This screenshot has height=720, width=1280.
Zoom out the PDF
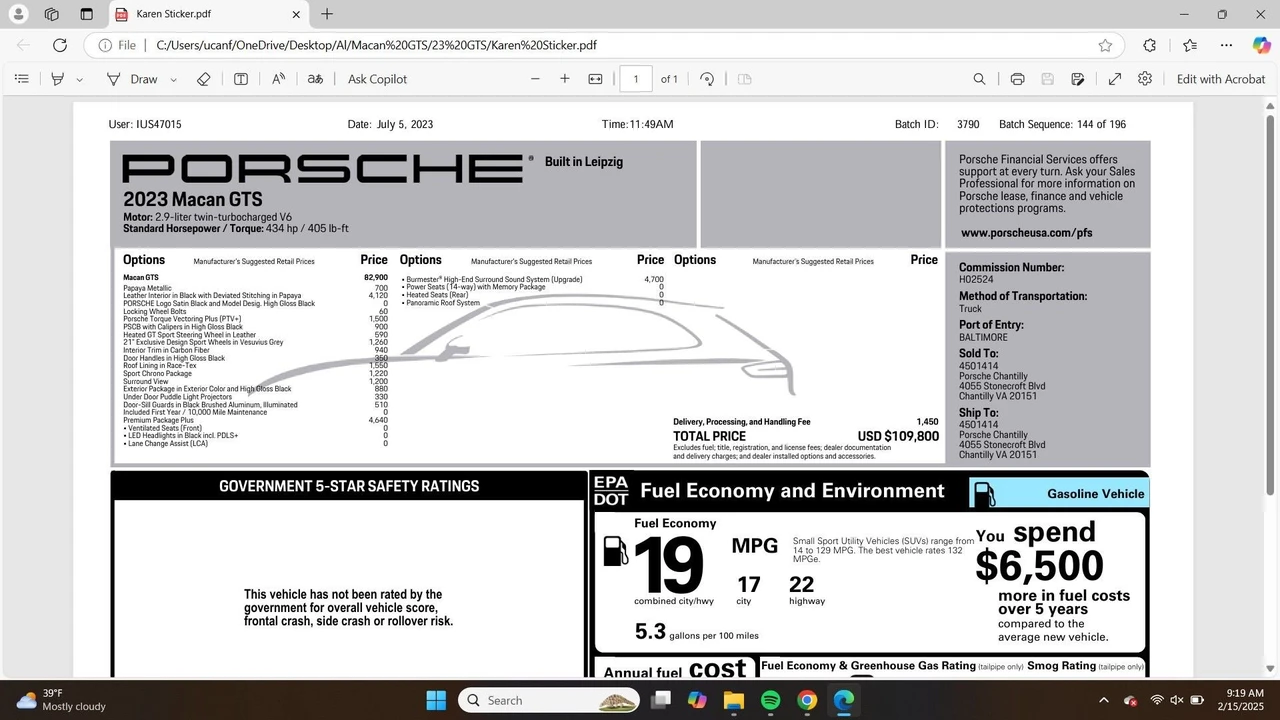(x=535, y=79)
